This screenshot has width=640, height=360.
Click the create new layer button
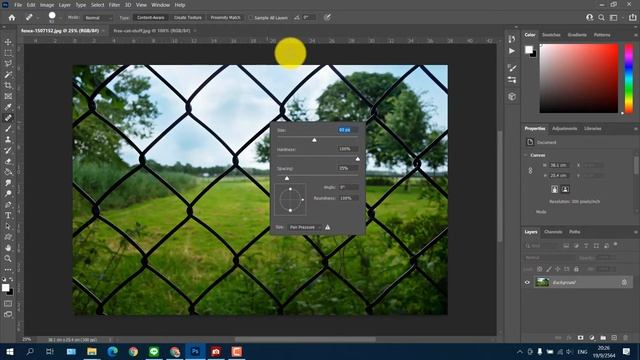click(x=614, y=338)
